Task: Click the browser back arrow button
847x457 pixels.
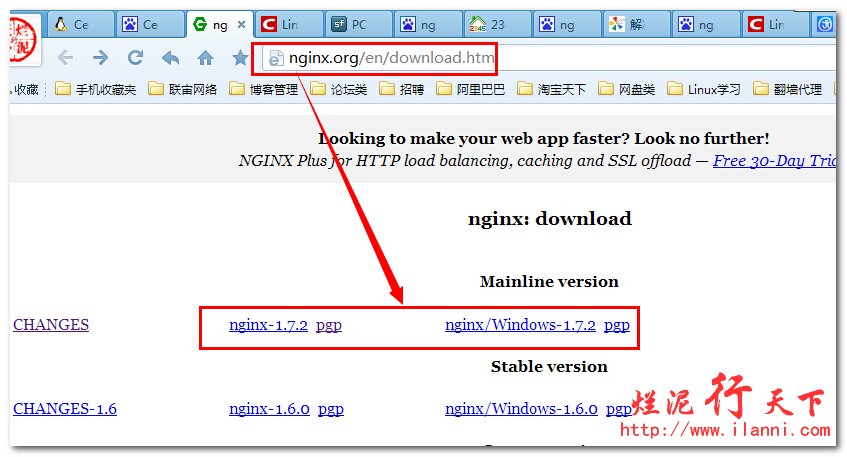Action: [66, 58]
